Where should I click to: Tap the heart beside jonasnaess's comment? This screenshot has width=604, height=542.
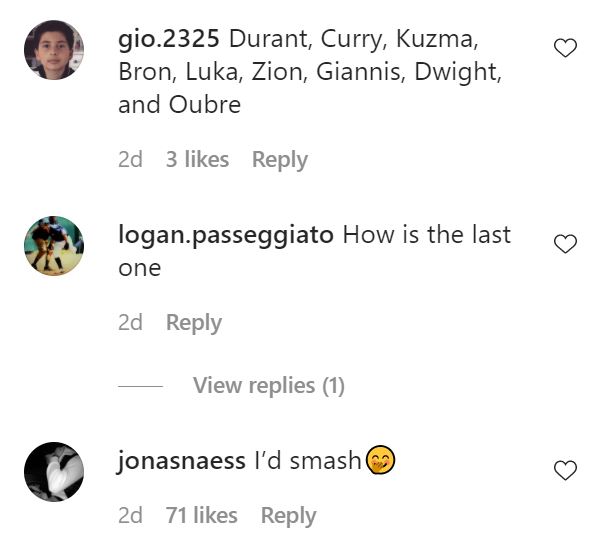coord(565,469)
